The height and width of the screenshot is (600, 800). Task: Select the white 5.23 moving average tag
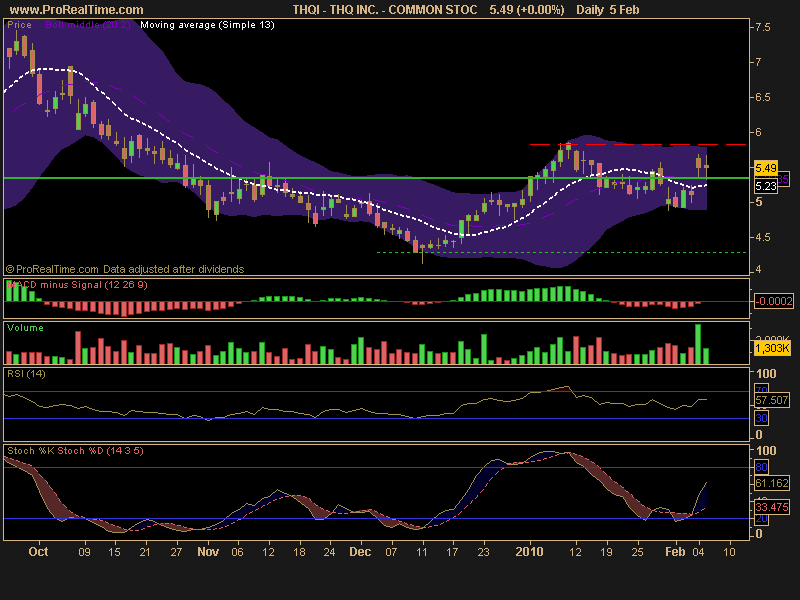[x=765, y=186]
